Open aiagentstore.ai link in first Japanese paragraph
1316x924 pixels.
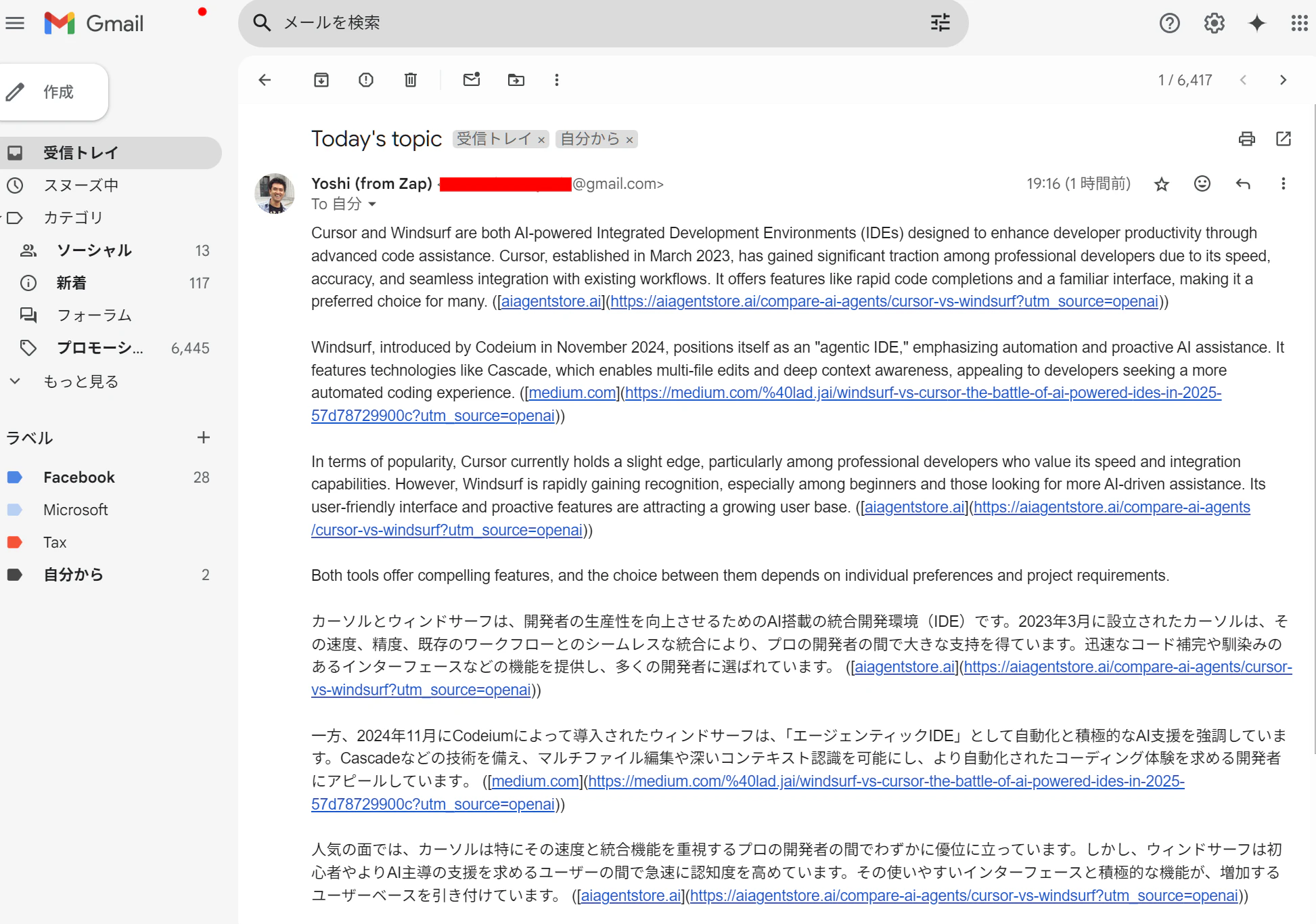[x=905, y=667]
